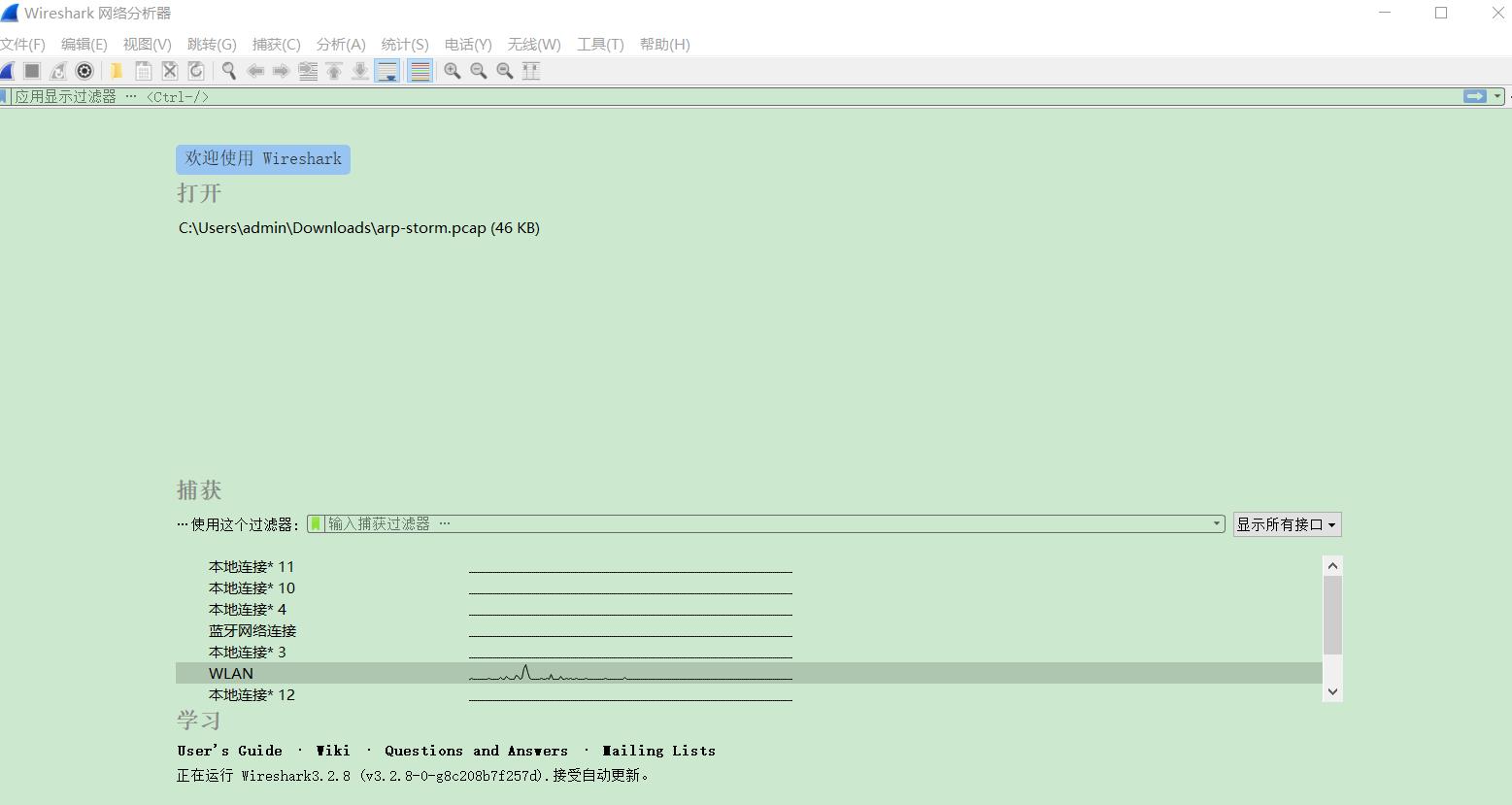Select the WLAN interface
Image resolution: width=1512 pixels, height=805 pixels.
coord(749,673)
